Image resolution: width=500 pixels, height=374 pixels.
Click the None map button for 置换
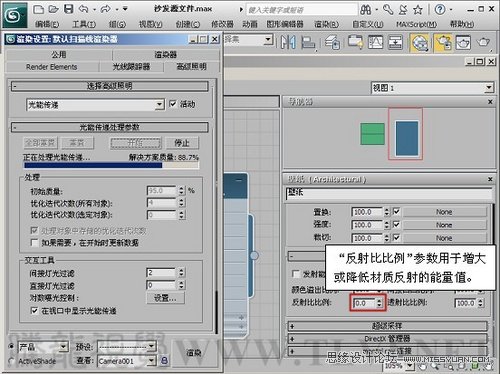[x=444, y=212]
